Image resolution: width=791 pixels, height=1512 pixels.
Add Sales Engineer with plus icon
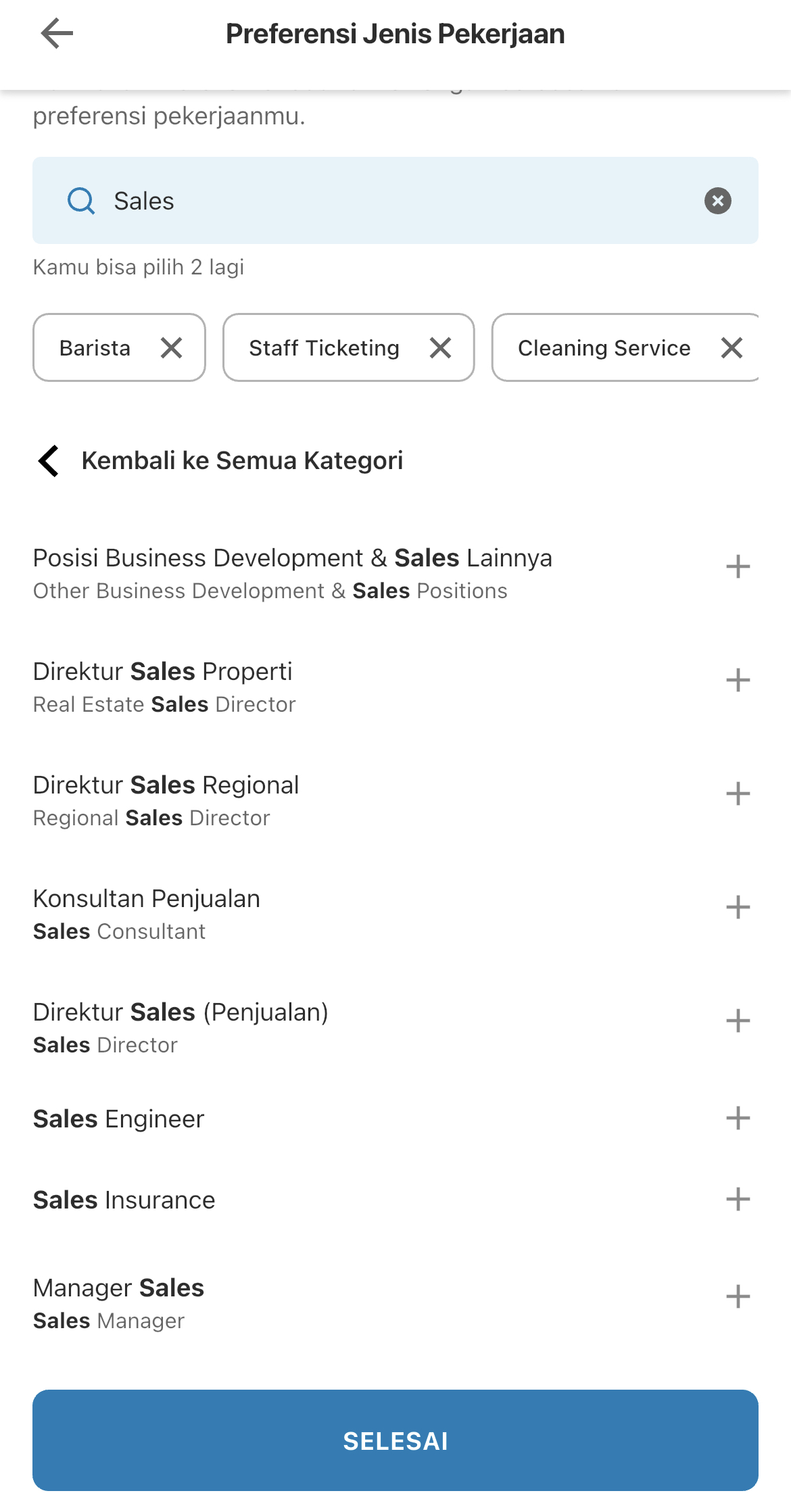738,1119
